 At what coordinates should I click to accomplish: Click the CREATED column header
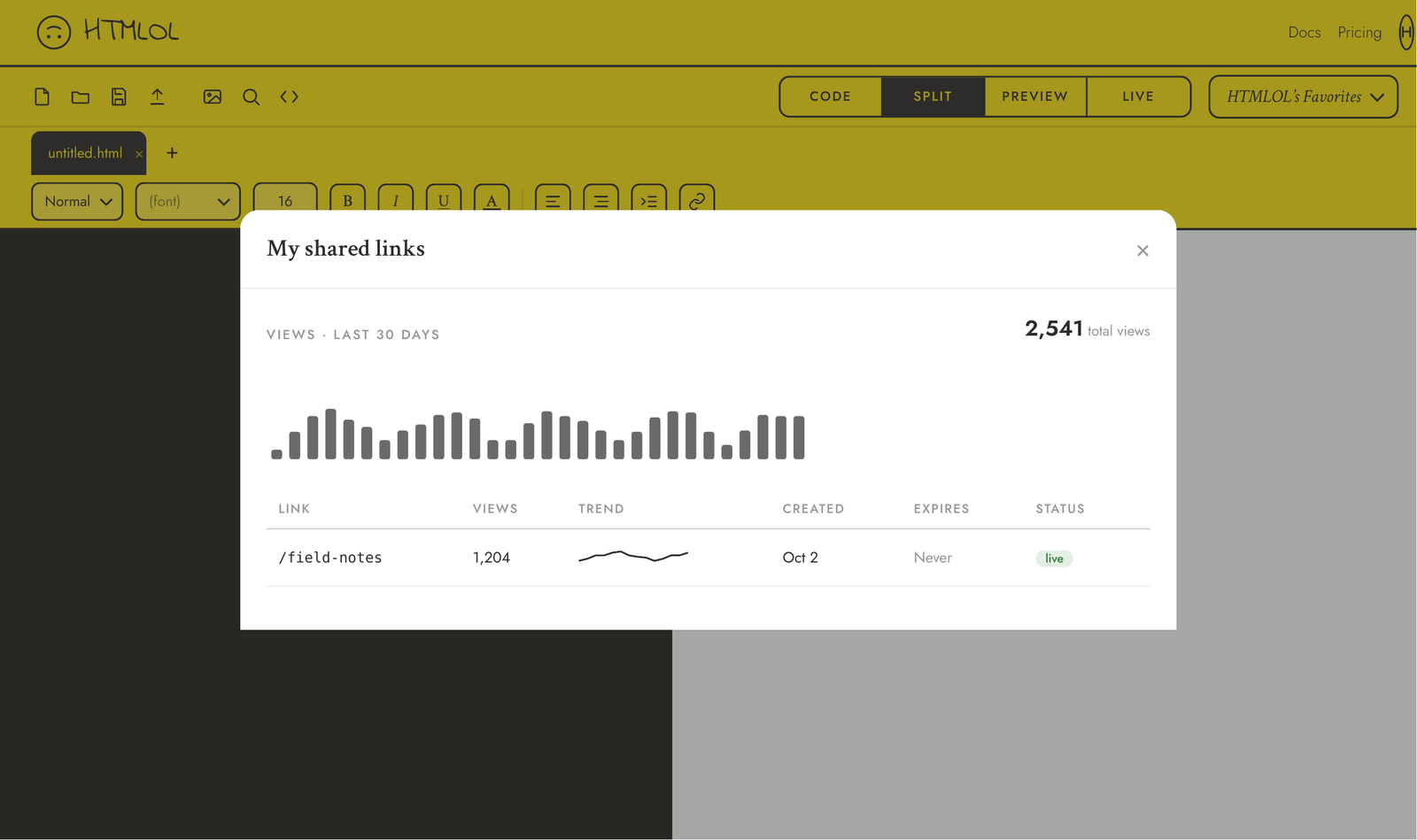tap(813, 509)
